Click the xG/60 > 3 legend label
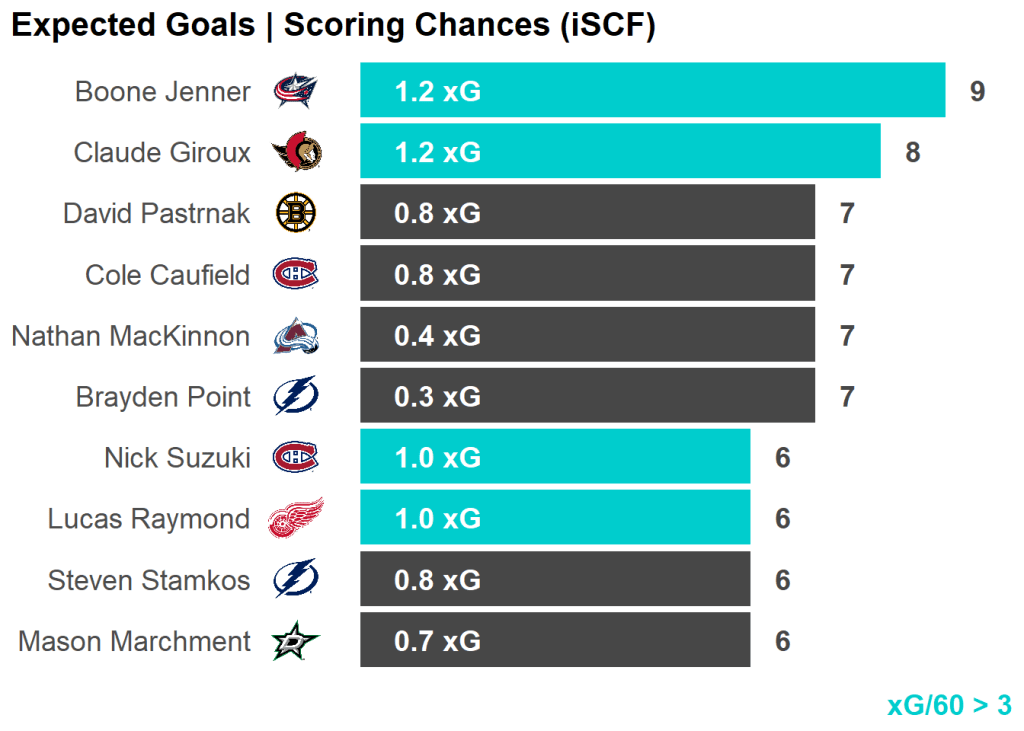Screen dimensions: 1024x731 (949, 705)
